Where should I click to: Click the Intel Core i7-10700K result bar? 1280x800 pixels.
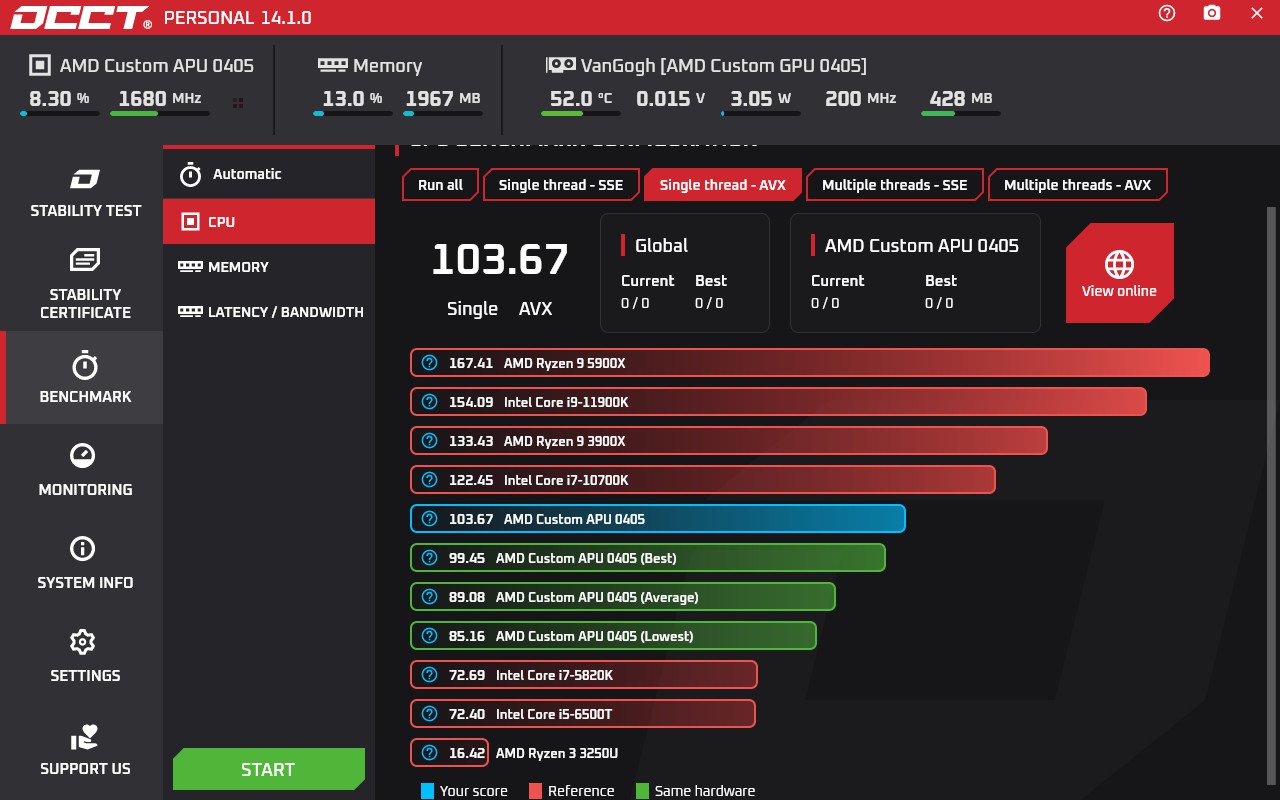[703, 480]
